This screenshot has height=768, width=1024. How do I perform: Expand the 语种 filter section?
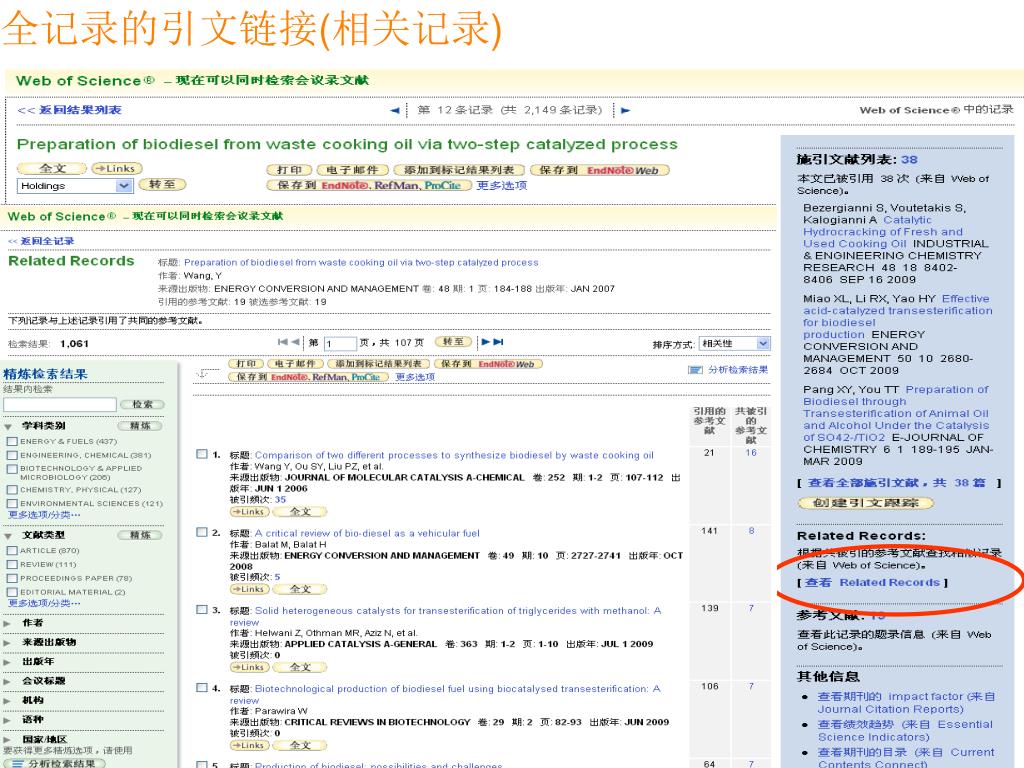click(x=8, y=720)
